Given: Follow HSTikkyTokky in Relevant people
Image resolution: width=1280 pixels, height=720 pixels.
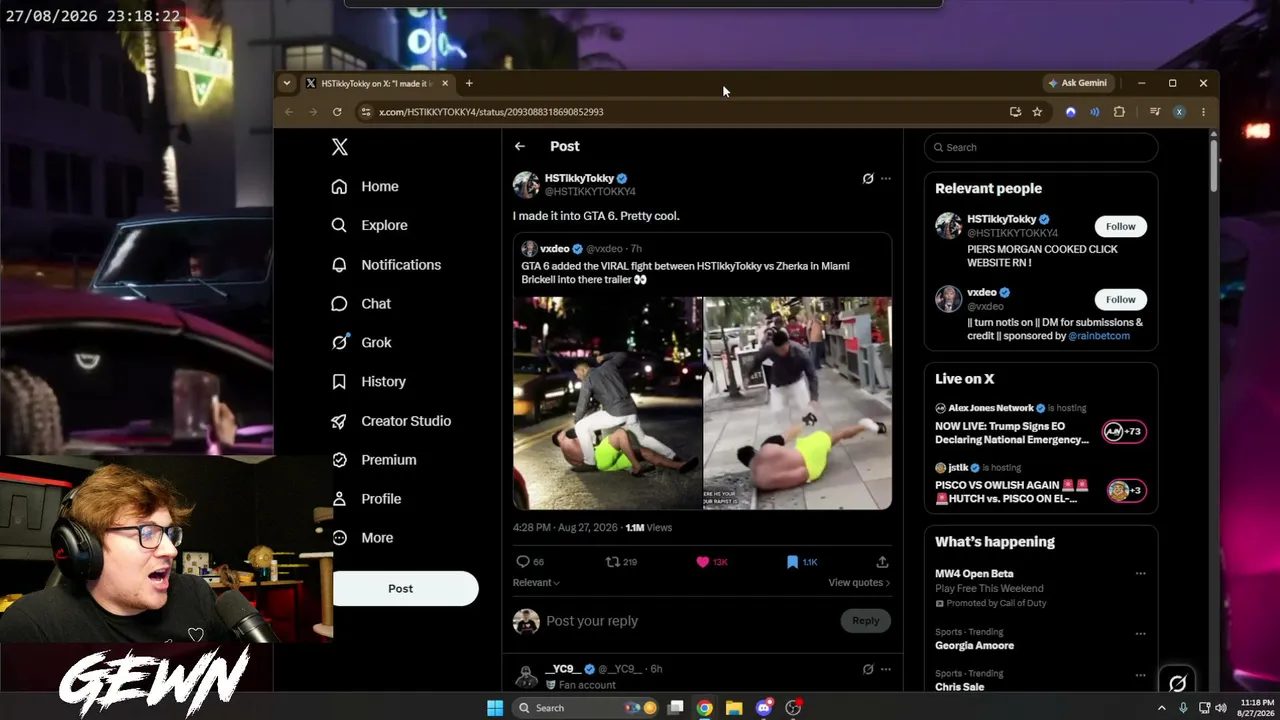Looking at the screenshot, I should 1121,226.
